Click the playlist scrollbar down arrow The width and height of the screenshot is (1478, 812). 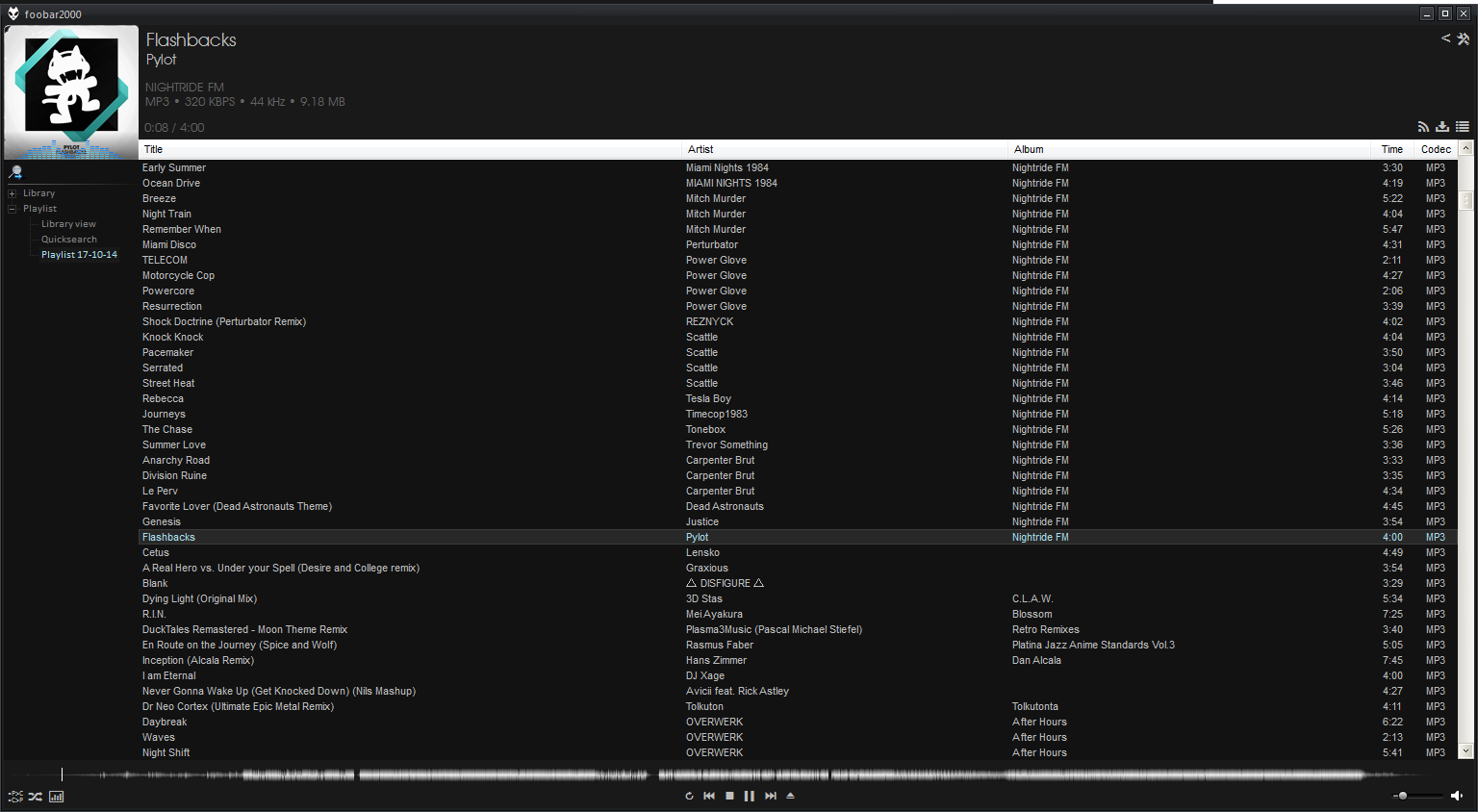click(x=1466, y=751)
